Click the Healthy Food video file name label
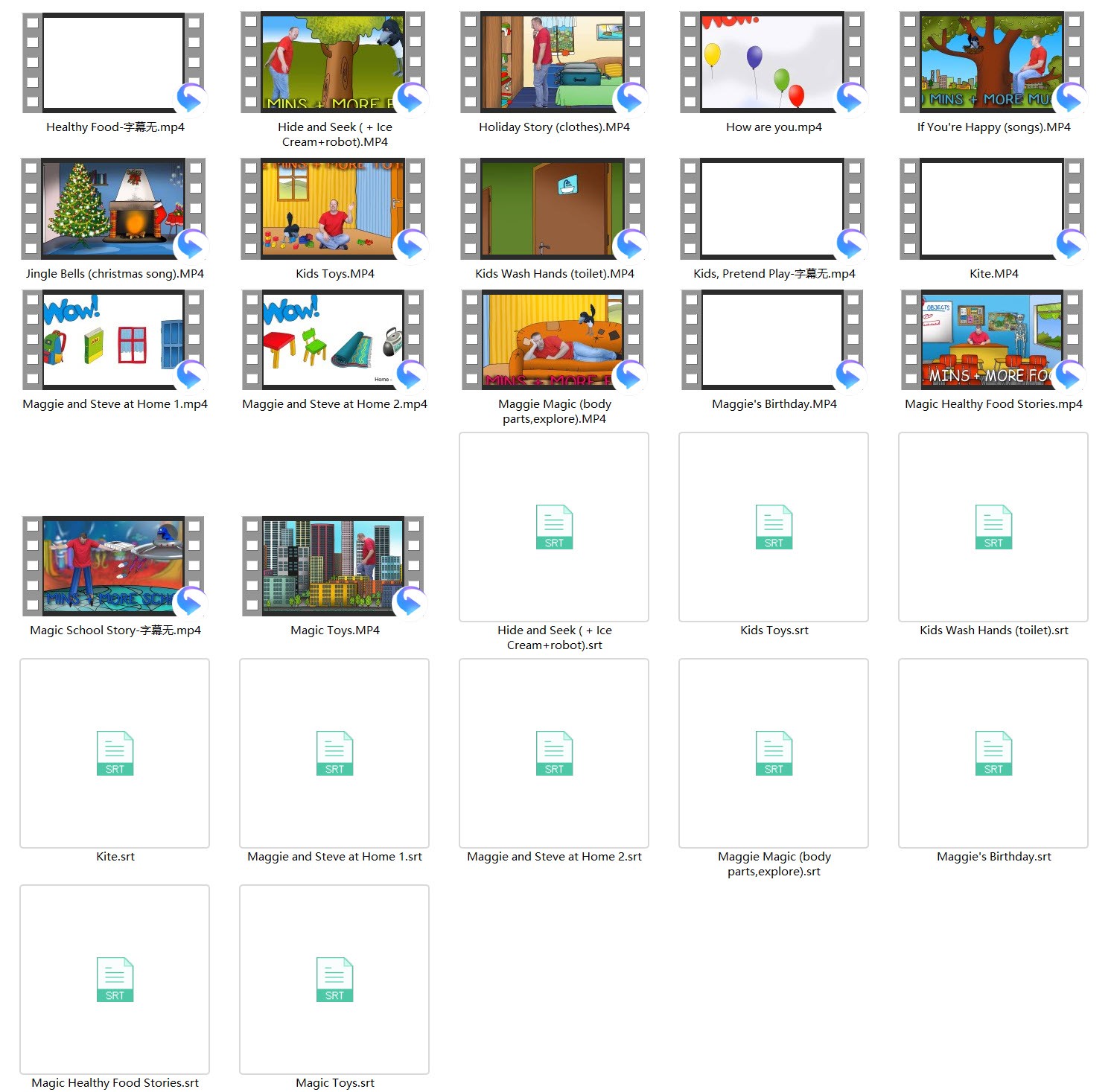Viewport: 1114px width, 1092px height. coord(115,127)
